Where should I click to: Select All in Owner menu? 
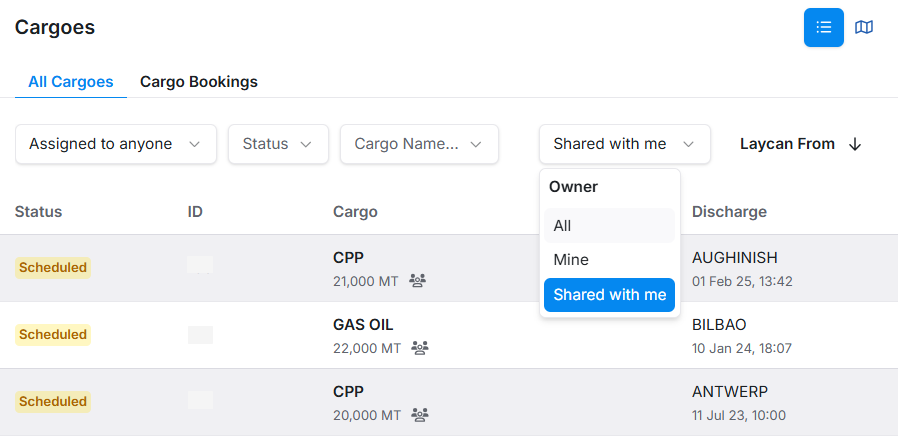pos(610,226)
